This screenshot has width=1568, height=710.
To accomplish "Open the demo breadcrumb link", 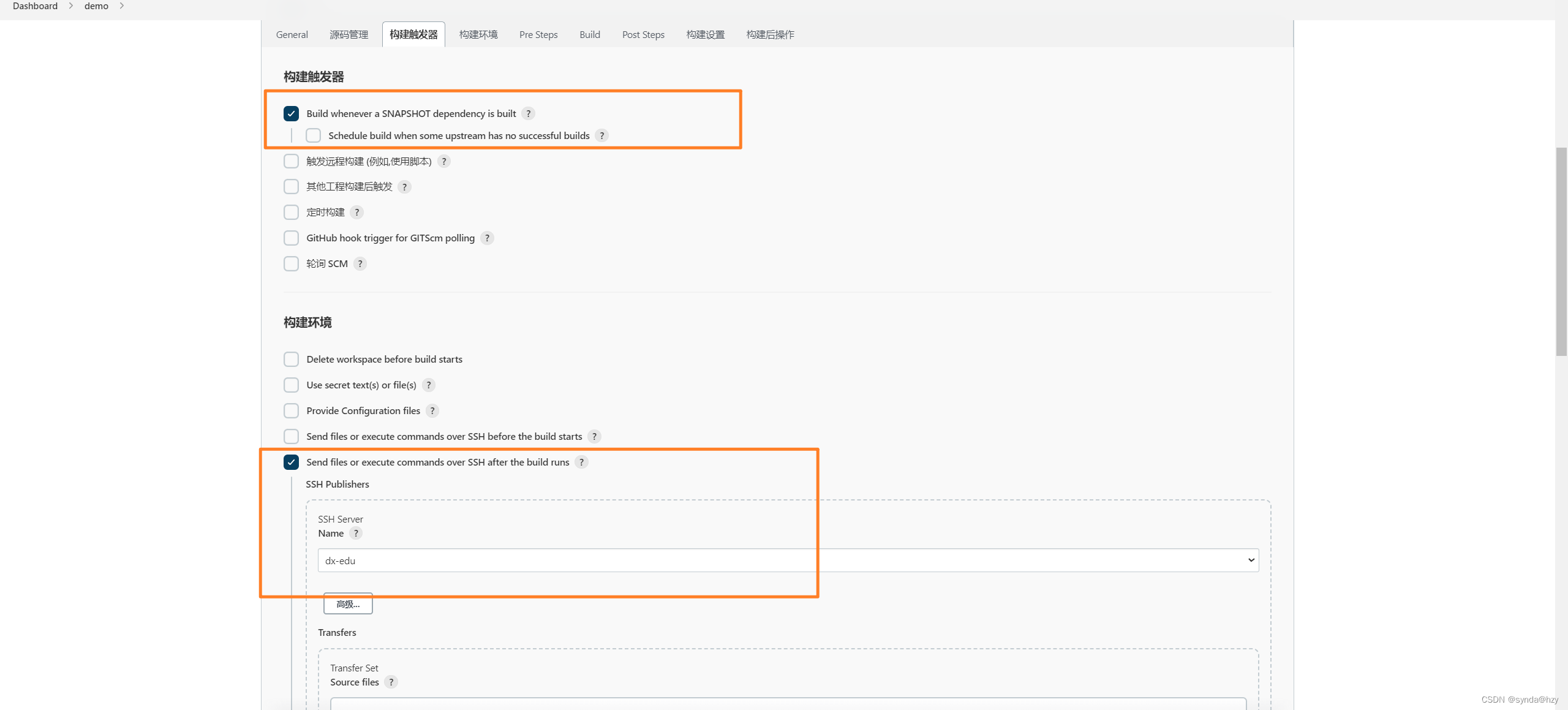I will (x=96, y=6).
